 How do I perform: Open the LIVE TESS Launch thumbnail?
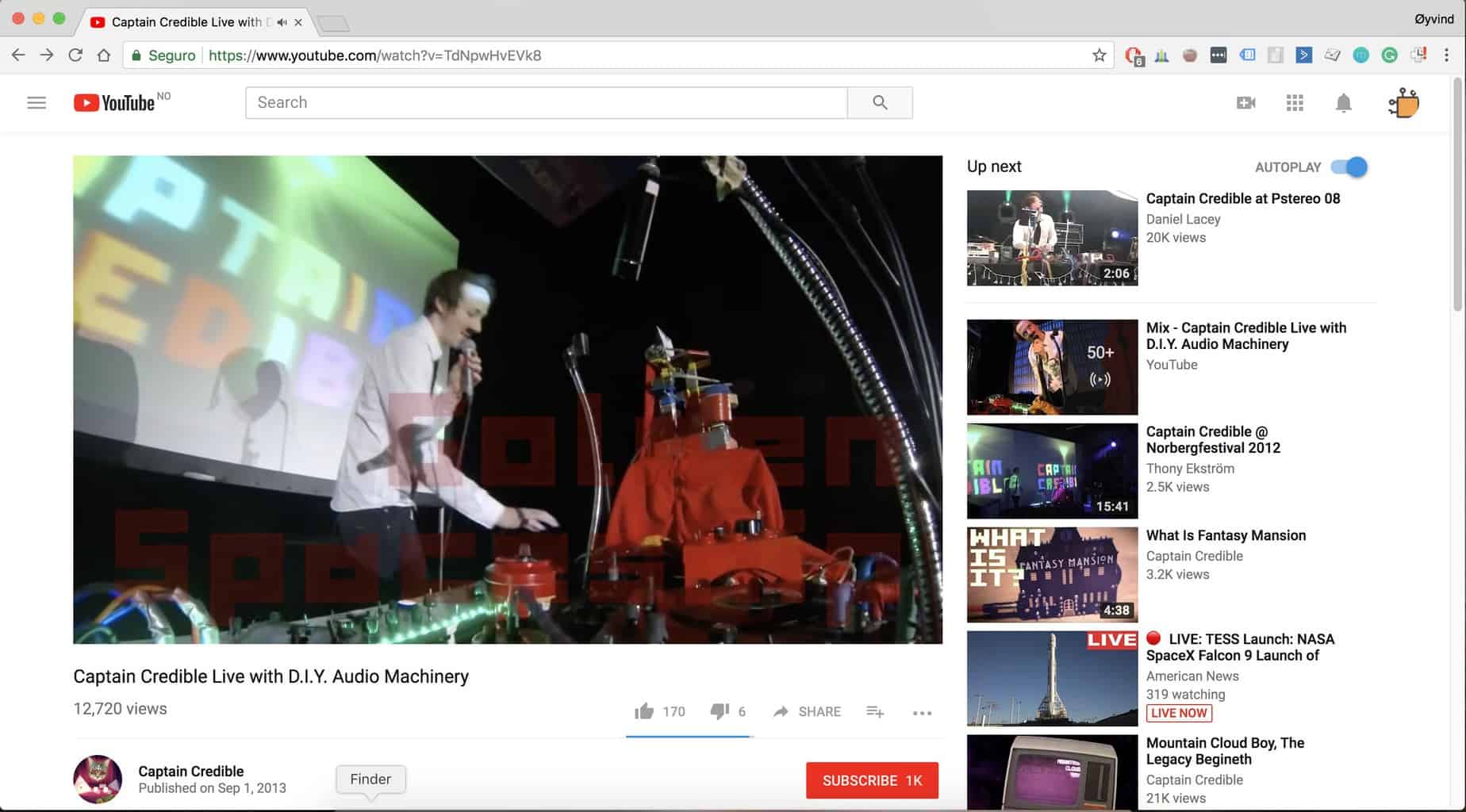tap(1052, 679)
